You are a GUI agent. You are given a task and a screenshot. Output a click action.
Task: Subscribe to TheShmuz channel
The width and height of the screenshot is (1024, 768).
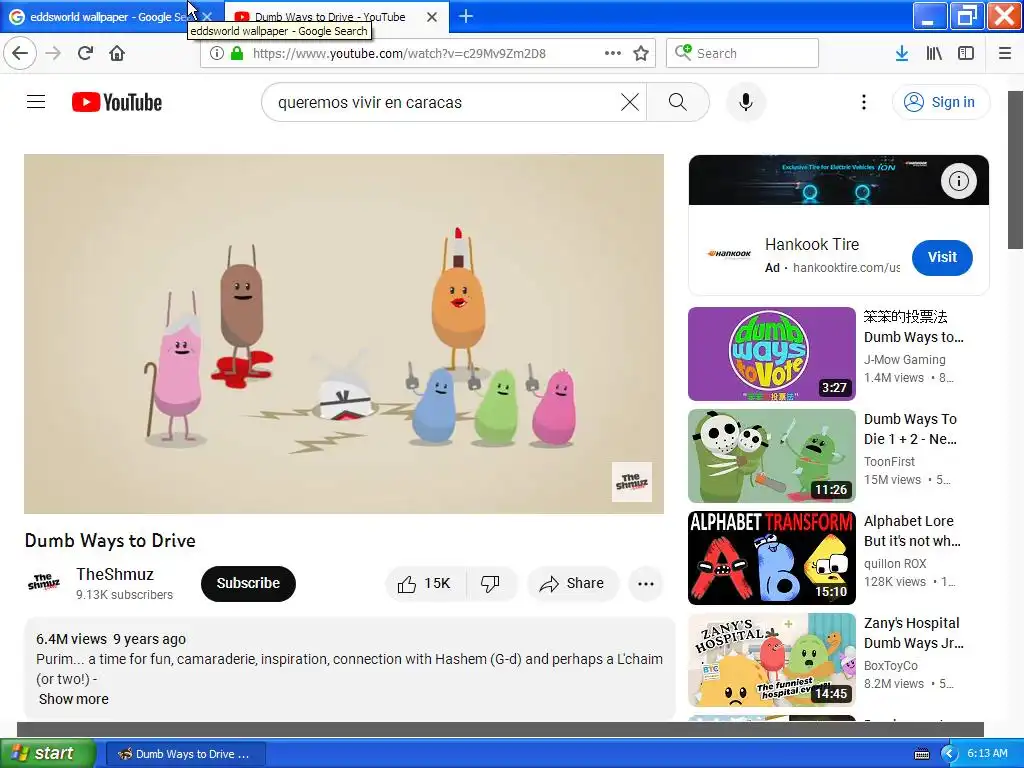248,583
